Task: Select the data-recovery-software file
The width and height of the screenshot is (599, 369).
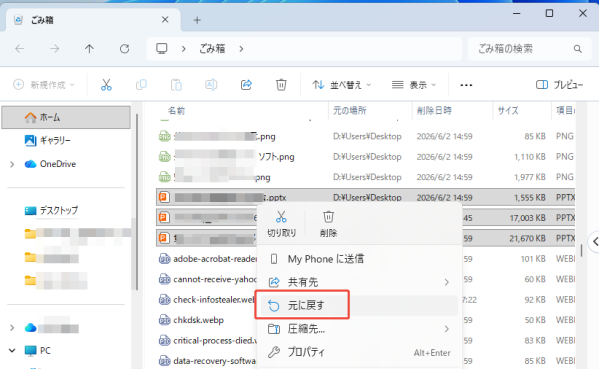Action: click(x=214, y=361)
